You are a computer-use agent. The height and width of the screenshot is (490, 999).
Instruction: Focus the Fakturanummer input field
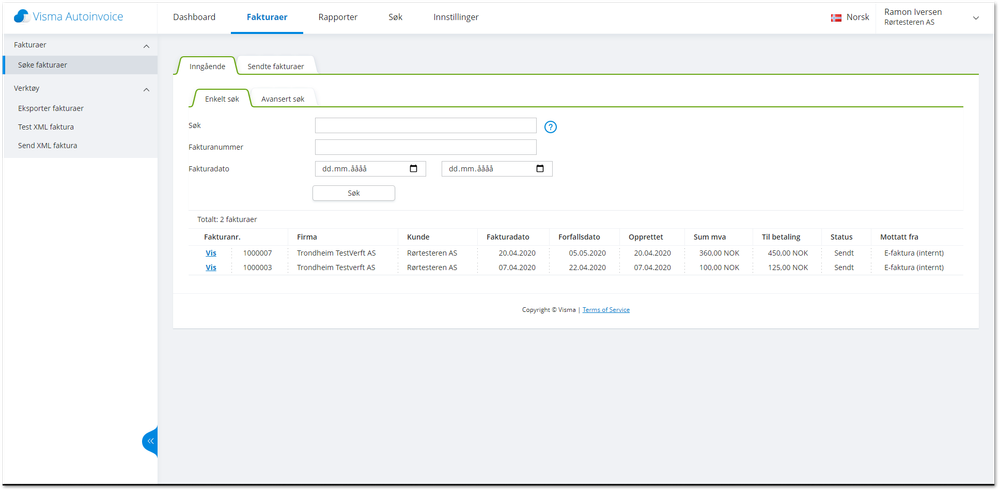click(x=426, y=147)
